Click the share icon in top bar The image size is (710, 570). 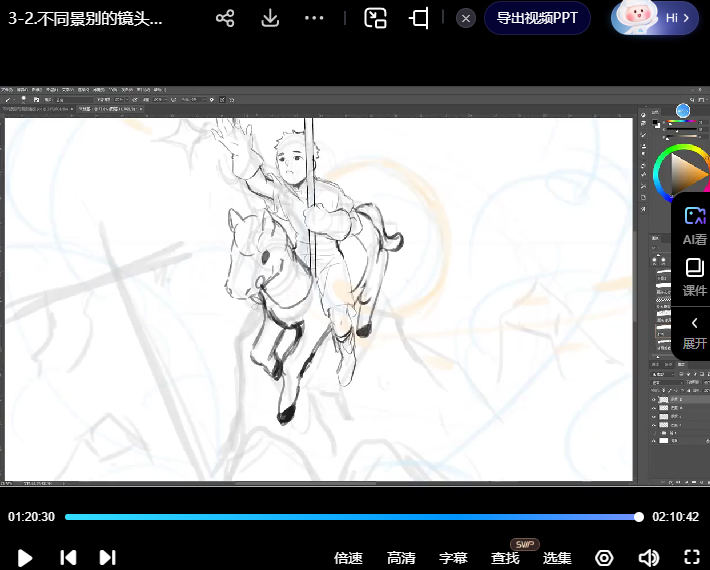click(x=225, y=18)
